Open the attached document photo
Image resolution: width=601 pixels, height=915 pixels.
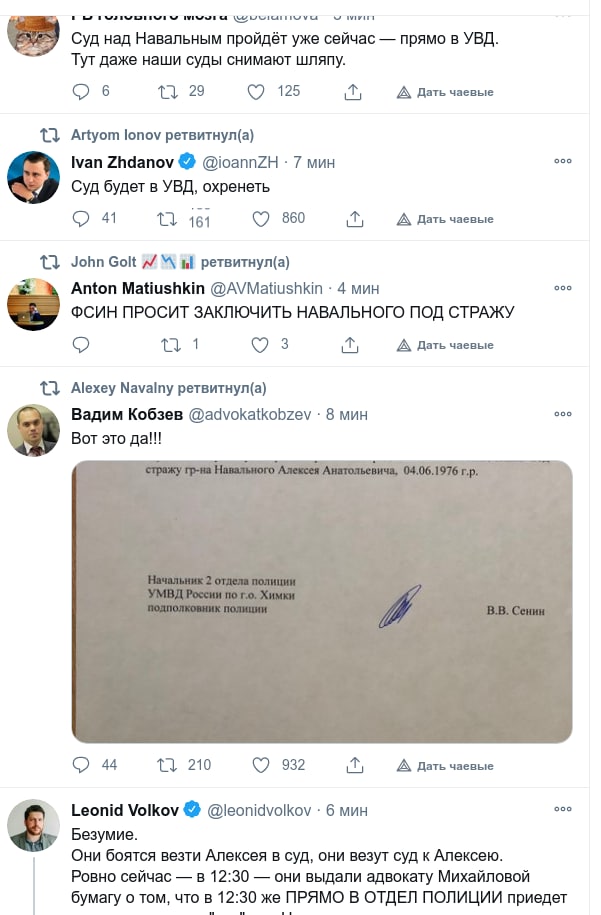point(322,602)
